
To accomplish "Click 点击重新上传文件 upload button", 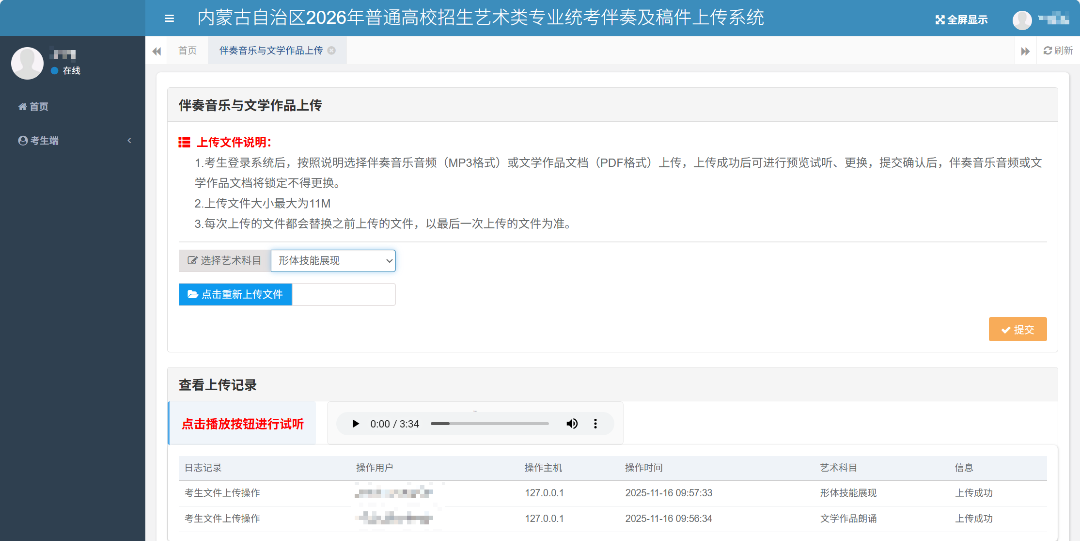I will click(236, 294).
